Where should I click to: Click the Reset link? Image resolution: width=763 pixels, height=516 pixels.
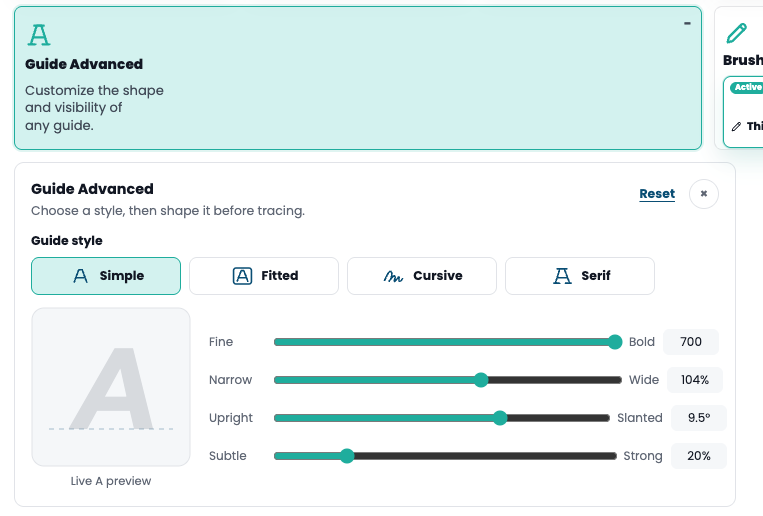click(x=657, y=194)
